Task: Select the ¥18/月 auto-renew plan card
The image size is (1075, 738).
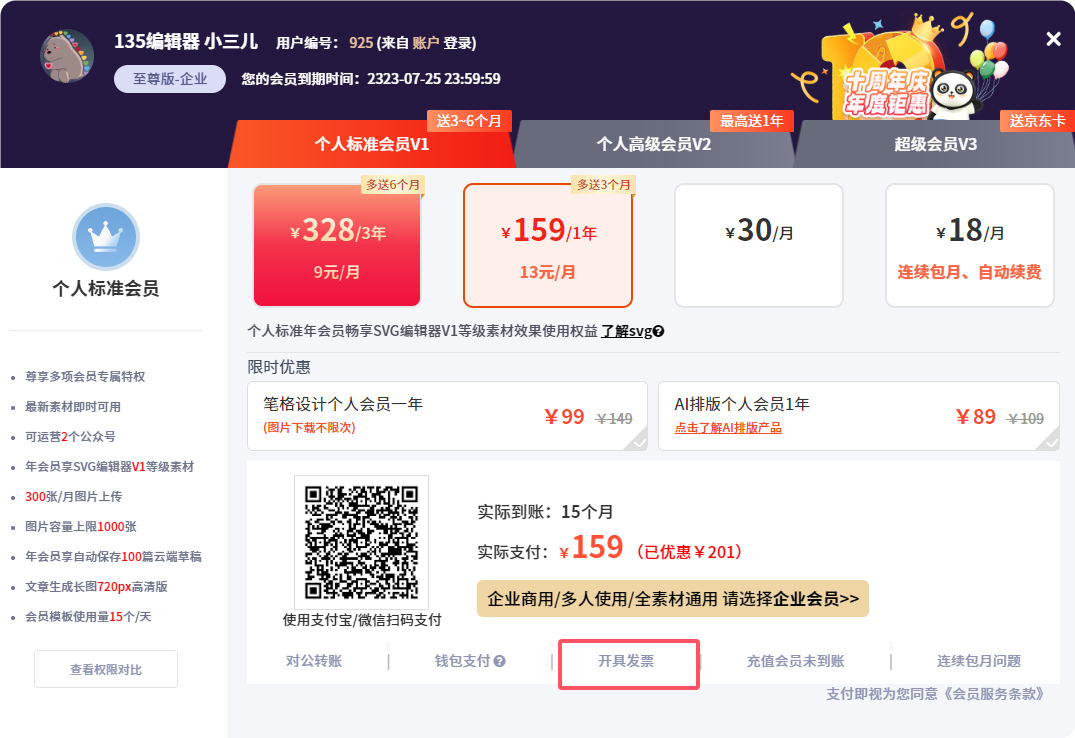Action: (969, 246)
